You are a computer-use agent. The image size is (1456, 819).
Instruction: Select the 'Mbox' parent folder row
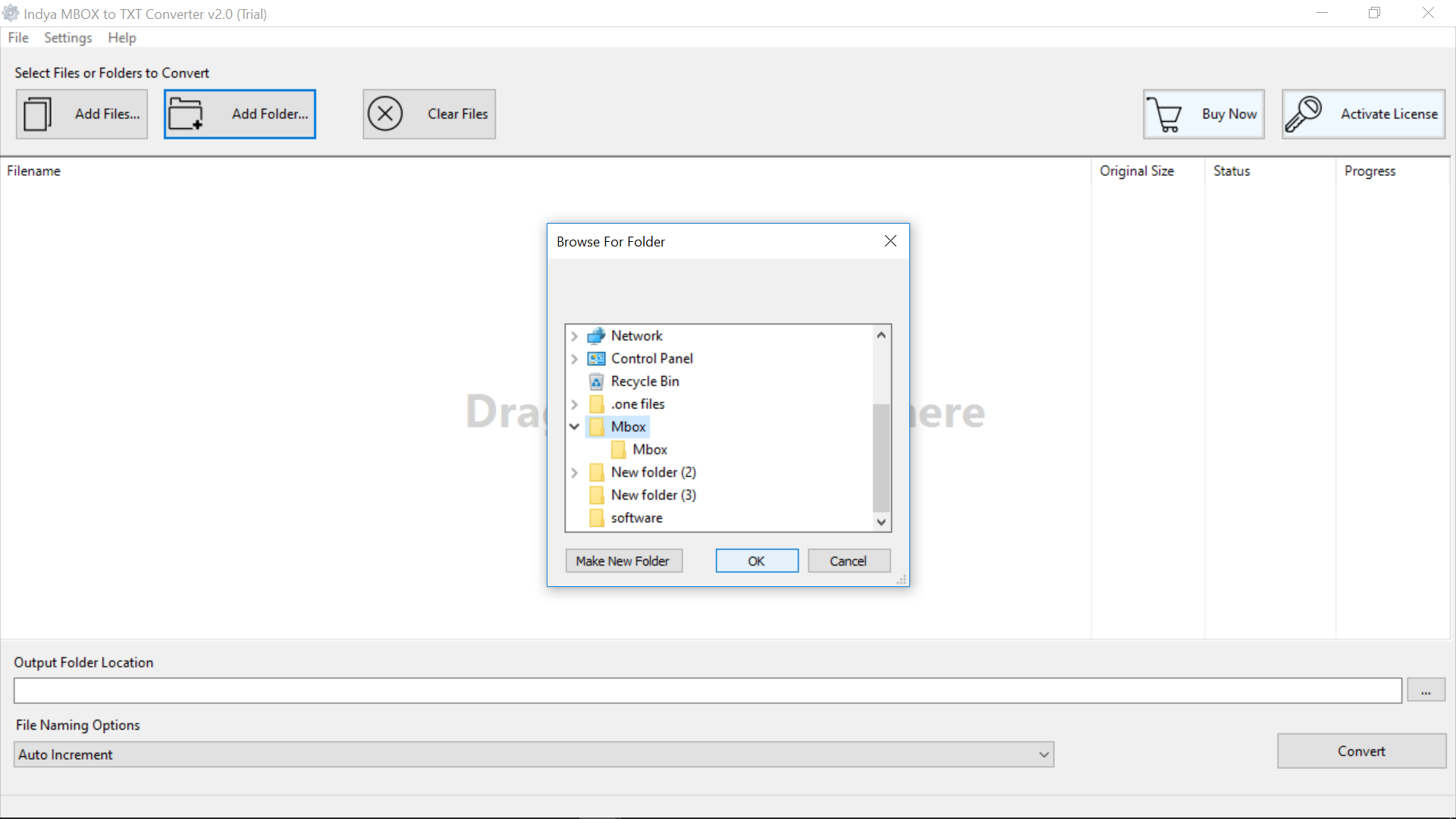click(x=617, y=426)
